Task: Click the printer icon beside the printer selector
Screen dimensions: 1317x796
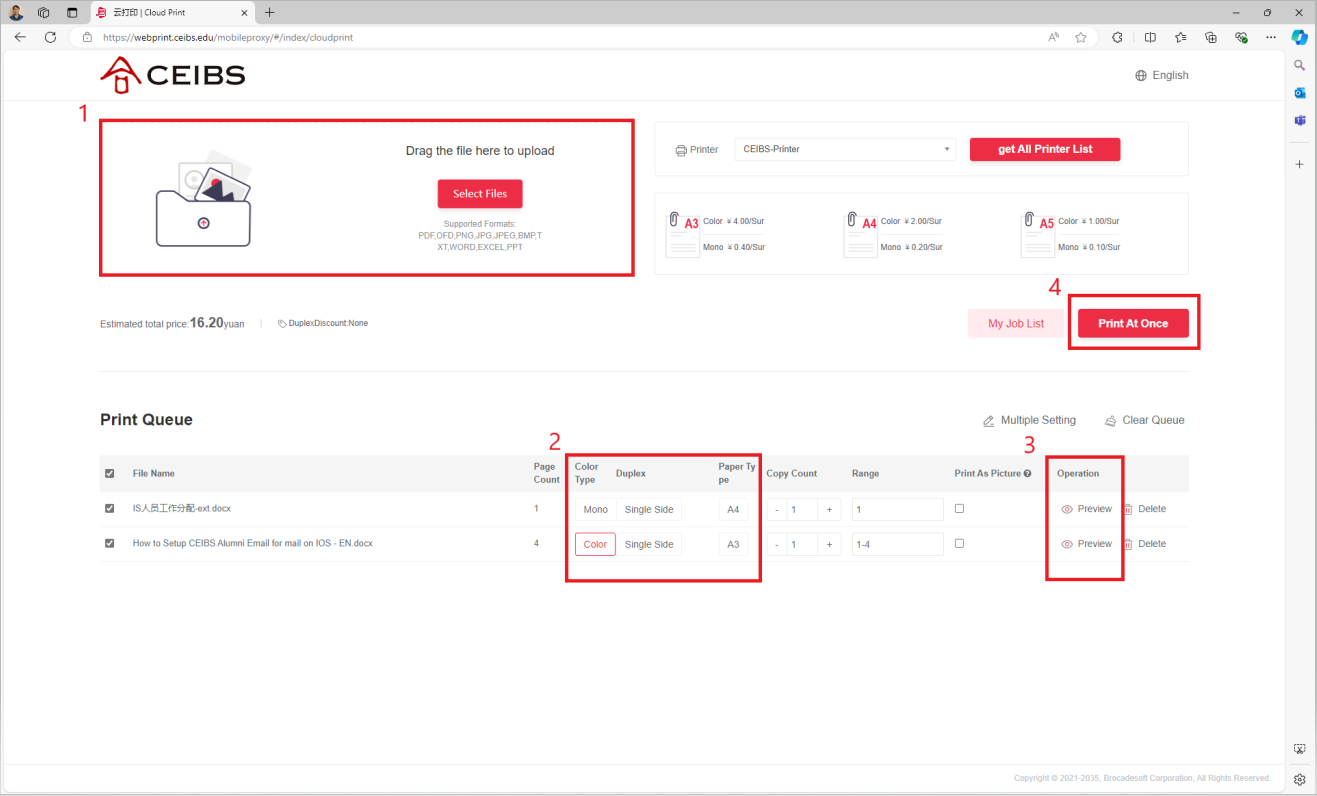Action: [x=680, y=149]
